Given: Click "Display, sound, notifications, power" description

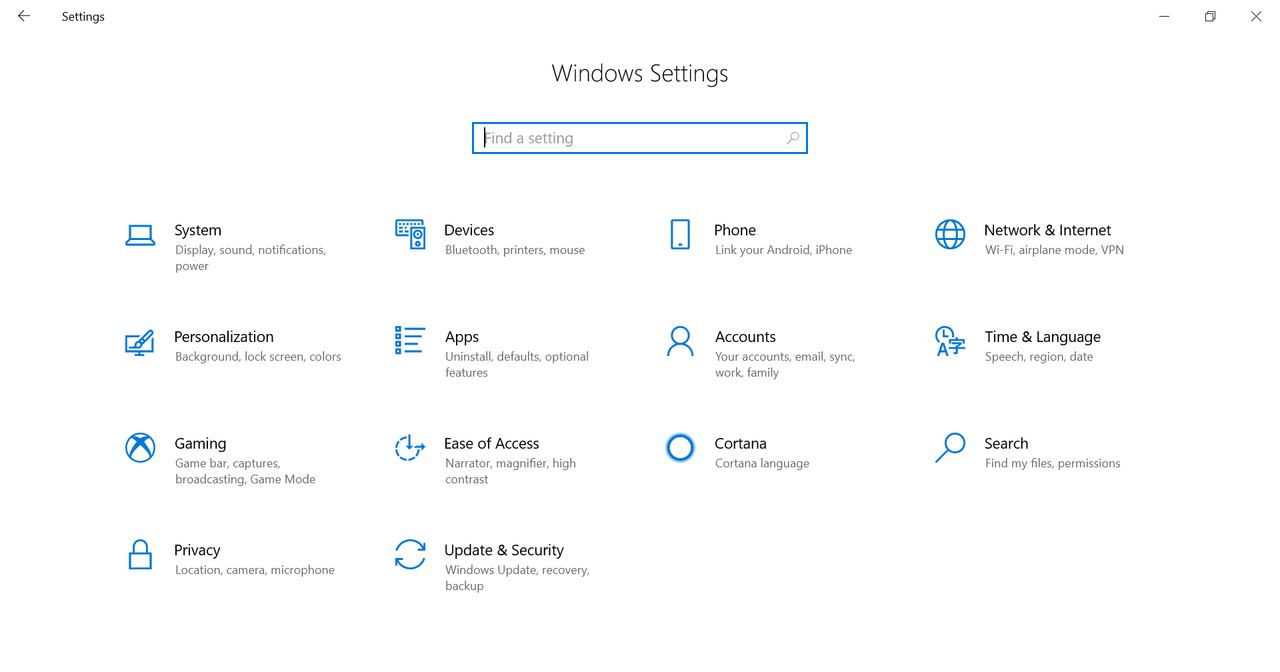Looking at the screenshot, I should (x=250, y=258).
